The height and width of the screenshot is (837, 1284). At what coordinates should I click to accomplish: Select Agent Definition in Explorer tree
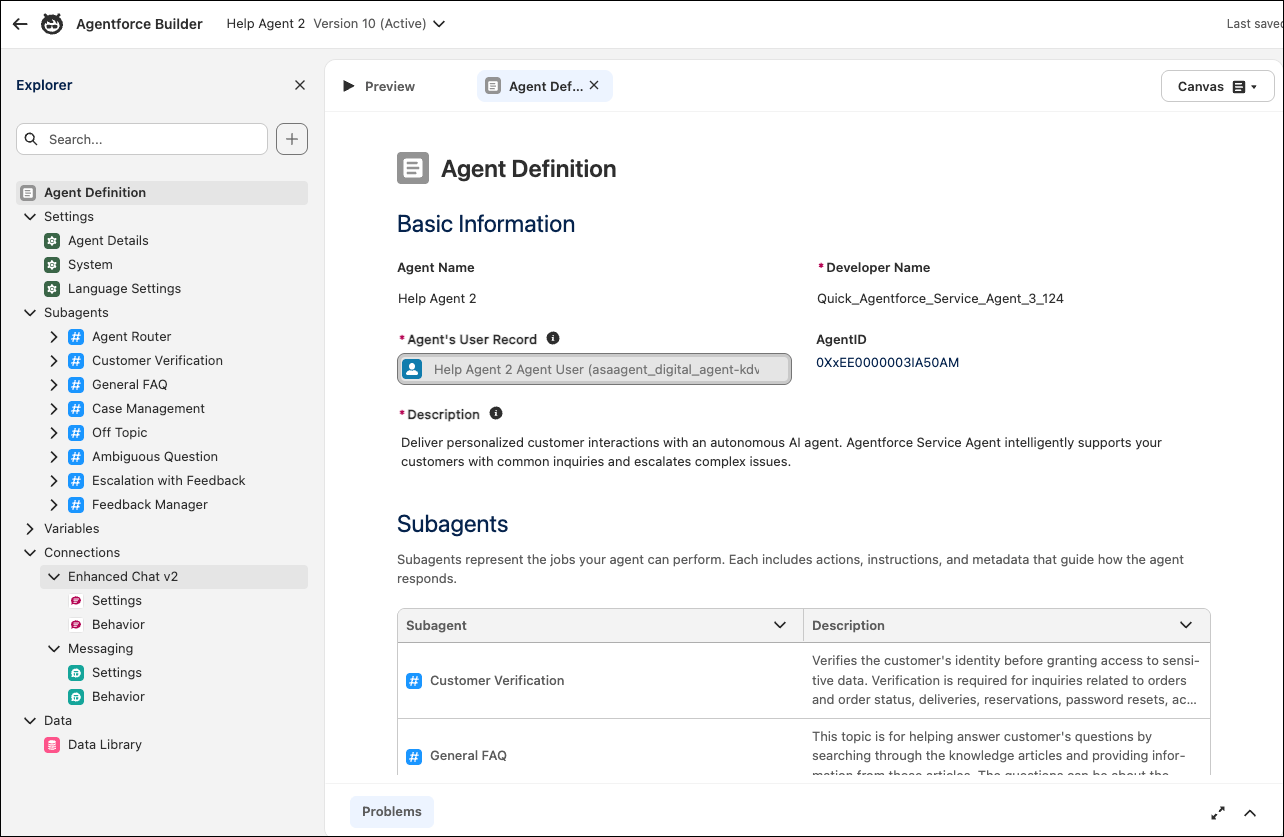tap(162, 193)
